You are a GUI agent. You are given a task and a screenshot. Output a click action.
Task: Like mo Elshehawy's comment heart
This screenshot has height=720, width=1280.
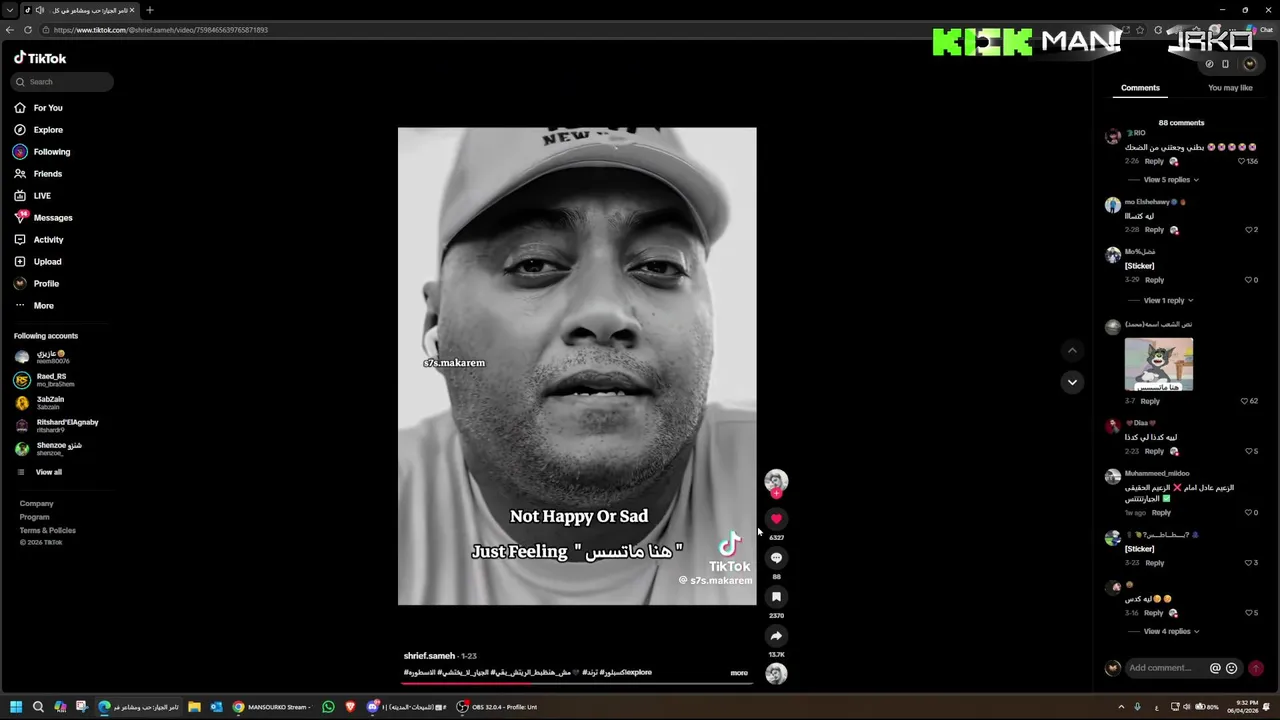click(1249, 230)
